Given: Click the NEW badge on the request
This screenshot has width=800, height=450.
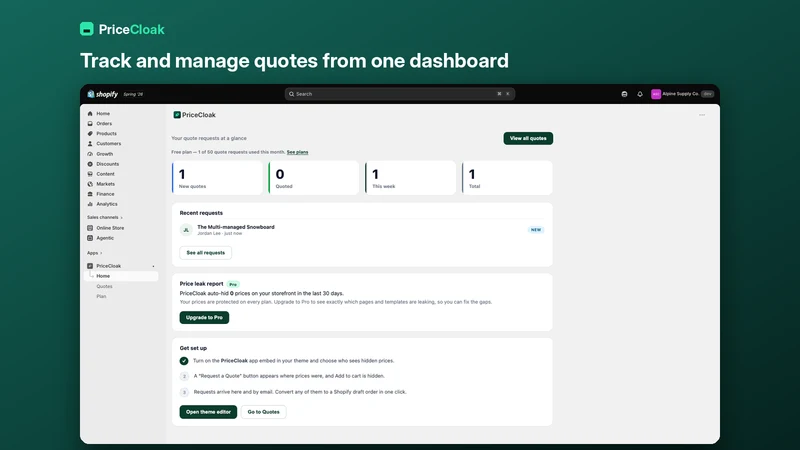Looking at the screenshot, I should pyautogui.click(x=536, y=230).
